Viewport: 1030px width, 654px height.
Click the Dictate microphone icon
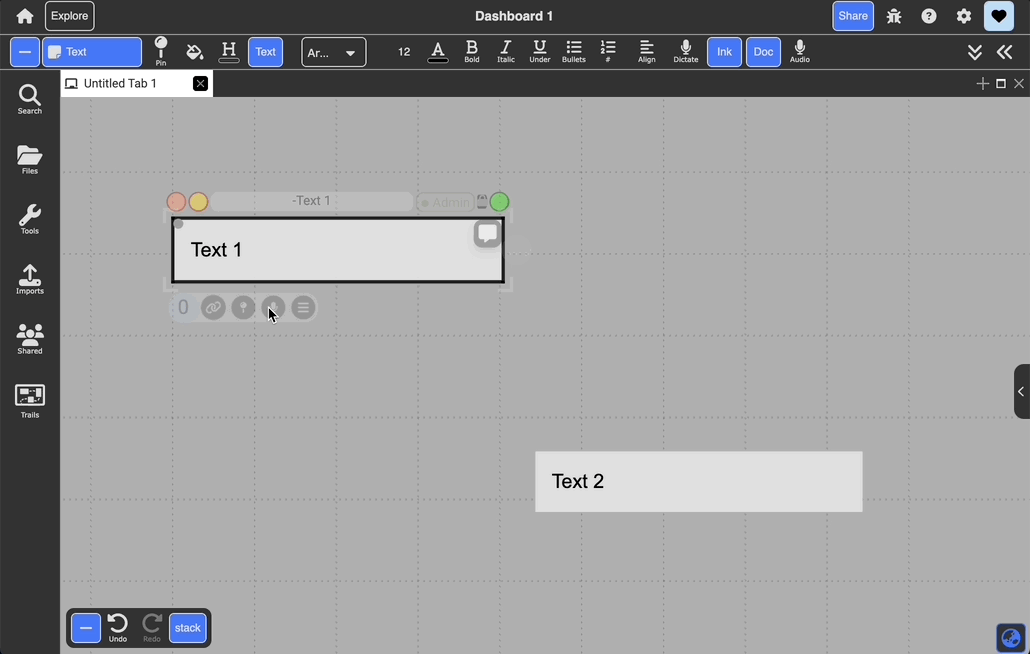point(686,52)
